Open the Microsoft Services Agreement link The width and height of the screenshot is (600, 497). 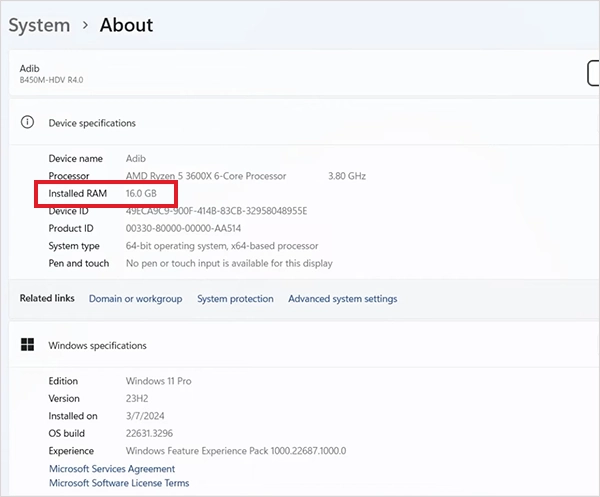[x=112, y=469]
